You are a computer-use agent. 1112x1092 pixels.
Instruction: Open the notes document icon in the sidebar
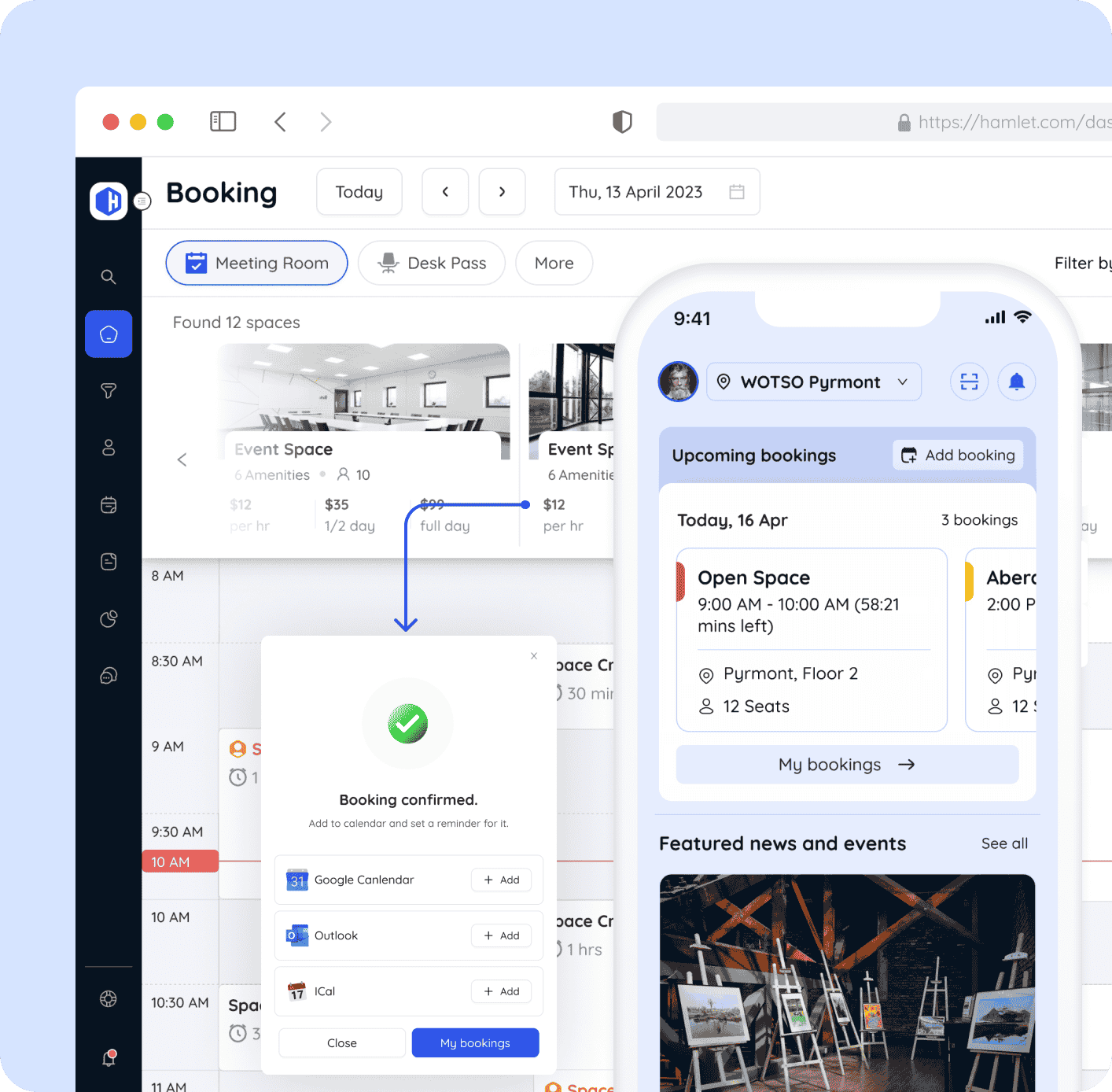tap(109, 562)
